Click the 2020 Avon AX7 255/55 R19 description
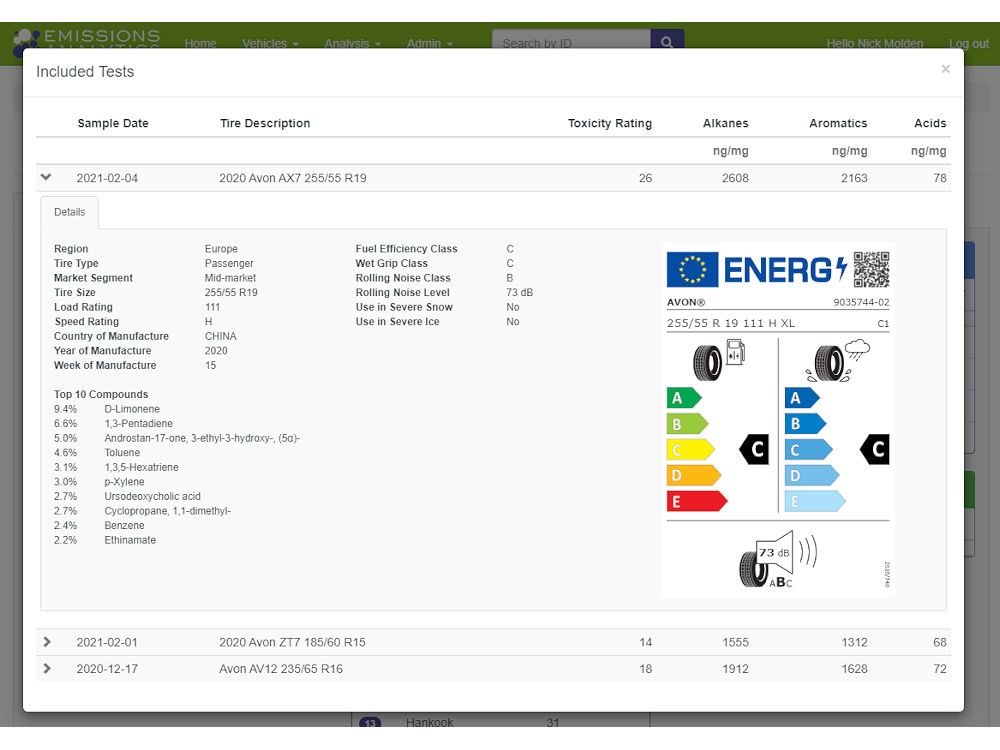1000x750 pixels. 293,178
